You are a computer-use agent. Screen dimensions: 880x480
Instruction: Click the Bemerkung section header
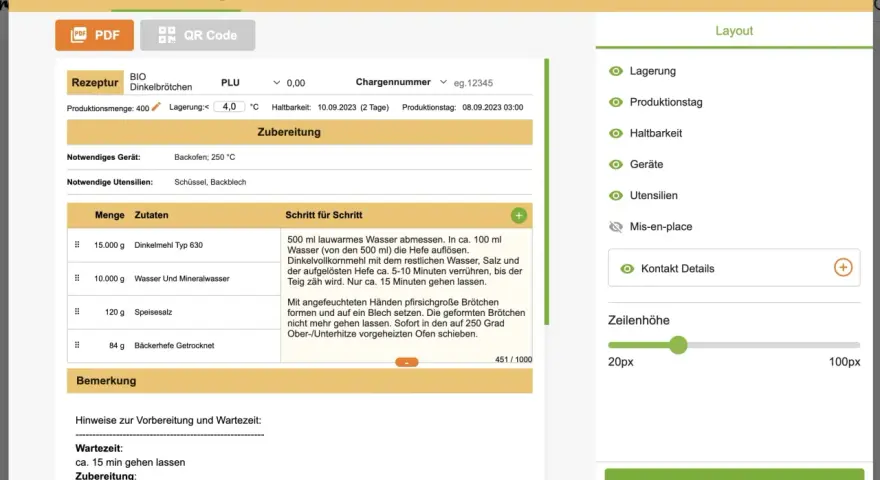point(300,381)
